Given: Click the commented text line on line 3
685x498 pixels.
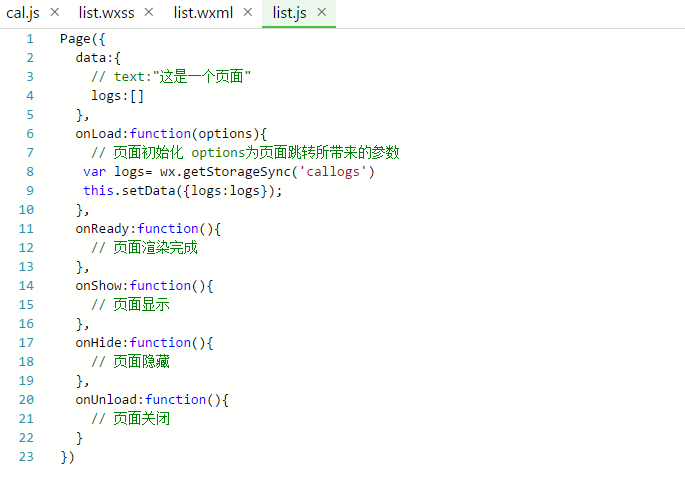Looking at the screenshot, I should (171, 76).
